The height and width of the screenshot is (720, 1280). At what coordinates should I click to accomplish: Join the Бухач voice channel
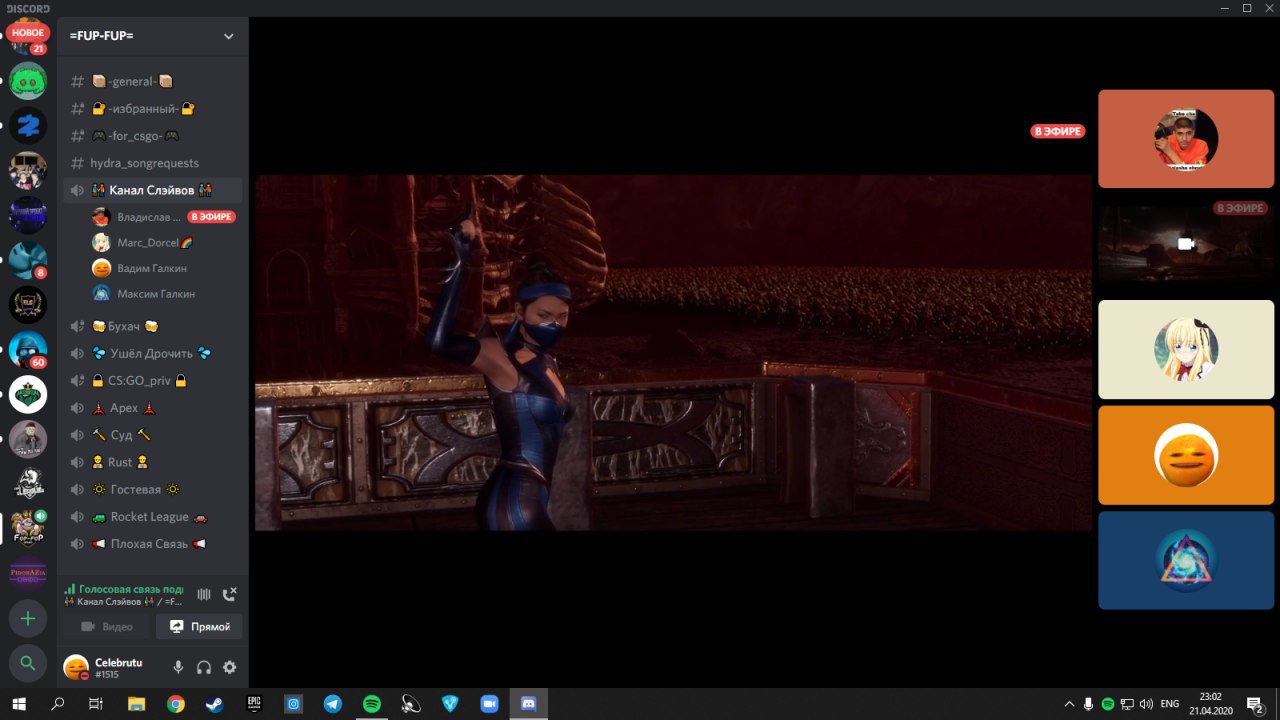click(x=152, y=326)
